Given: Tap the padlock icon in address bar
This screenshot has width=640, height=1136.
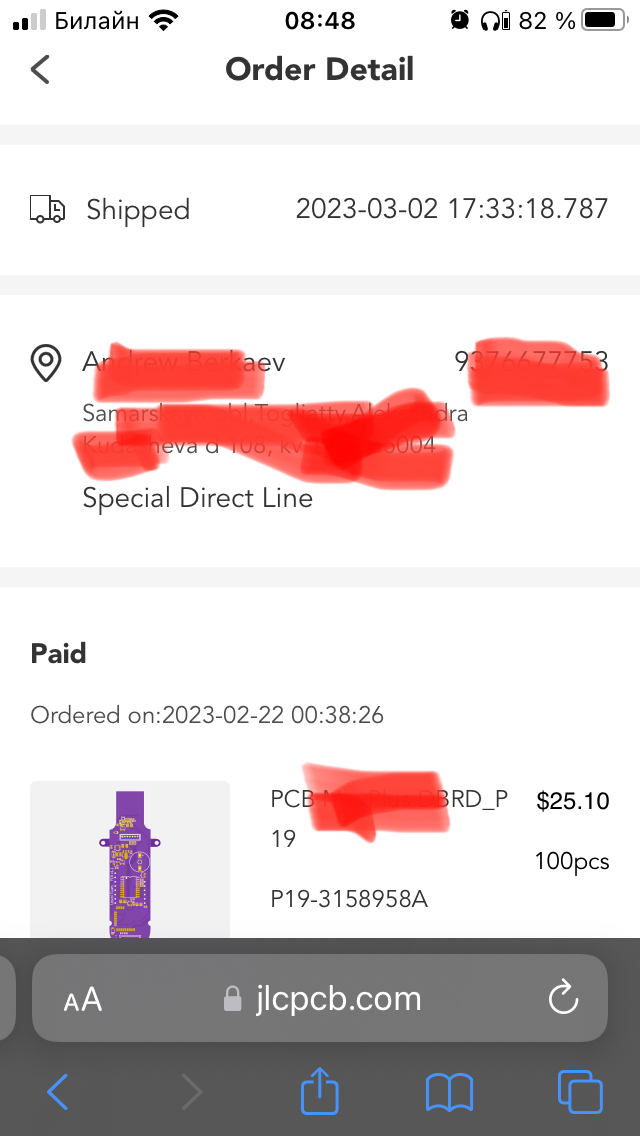Looking at the screenshot, I should point(232,999).
